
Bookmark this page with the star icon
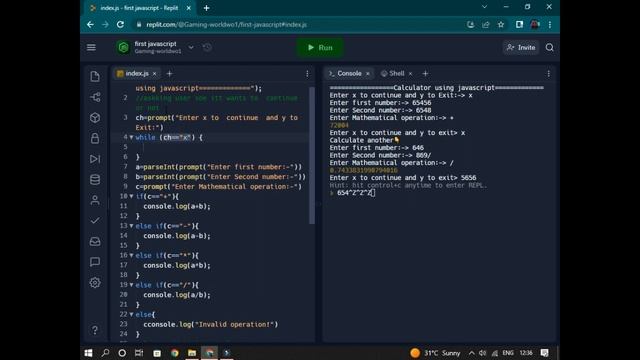(x=501, y=24)
